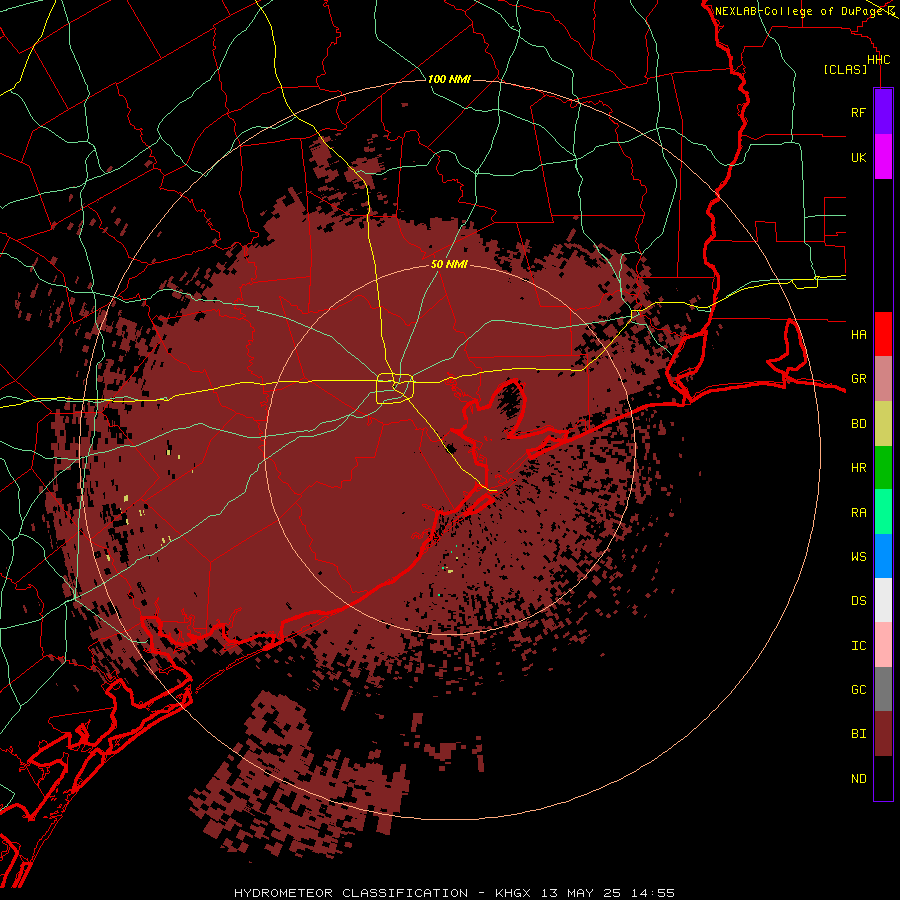Click the 'ND' legend label

click(x=858, y=778)
